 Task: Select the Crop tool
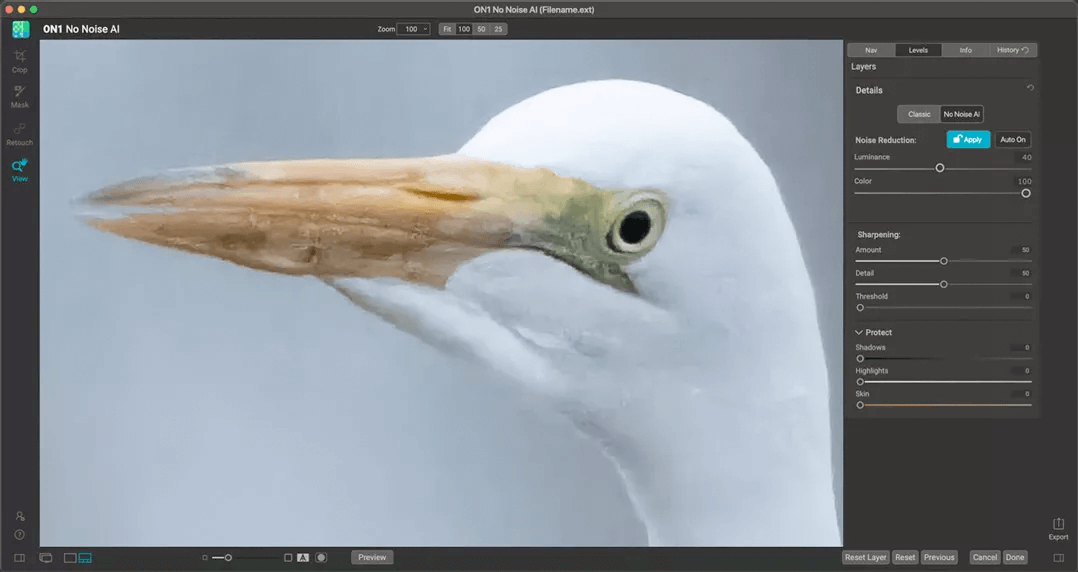[x=19, y=58]
